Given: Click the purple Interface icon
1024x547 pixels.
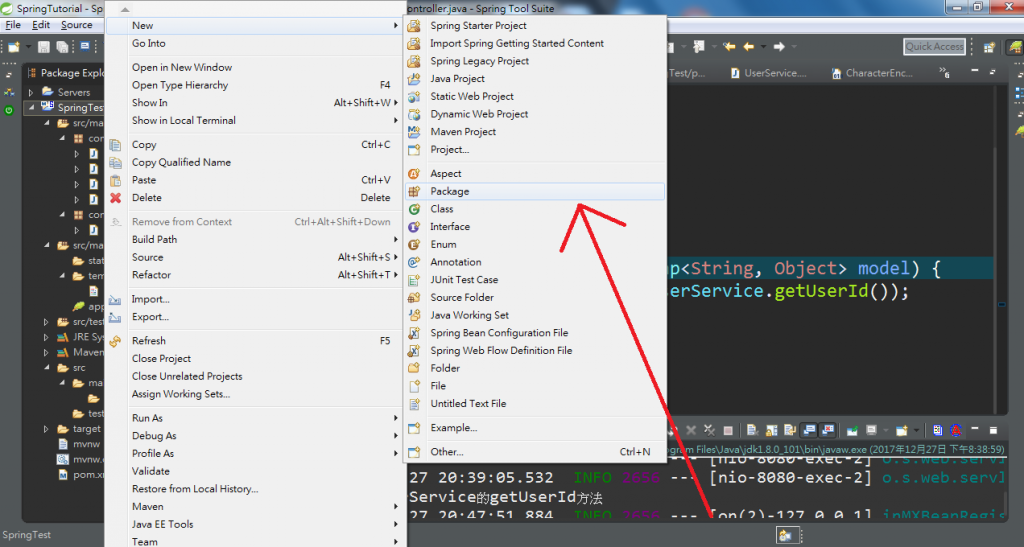Looking at the screenshot, I should 414,227.
